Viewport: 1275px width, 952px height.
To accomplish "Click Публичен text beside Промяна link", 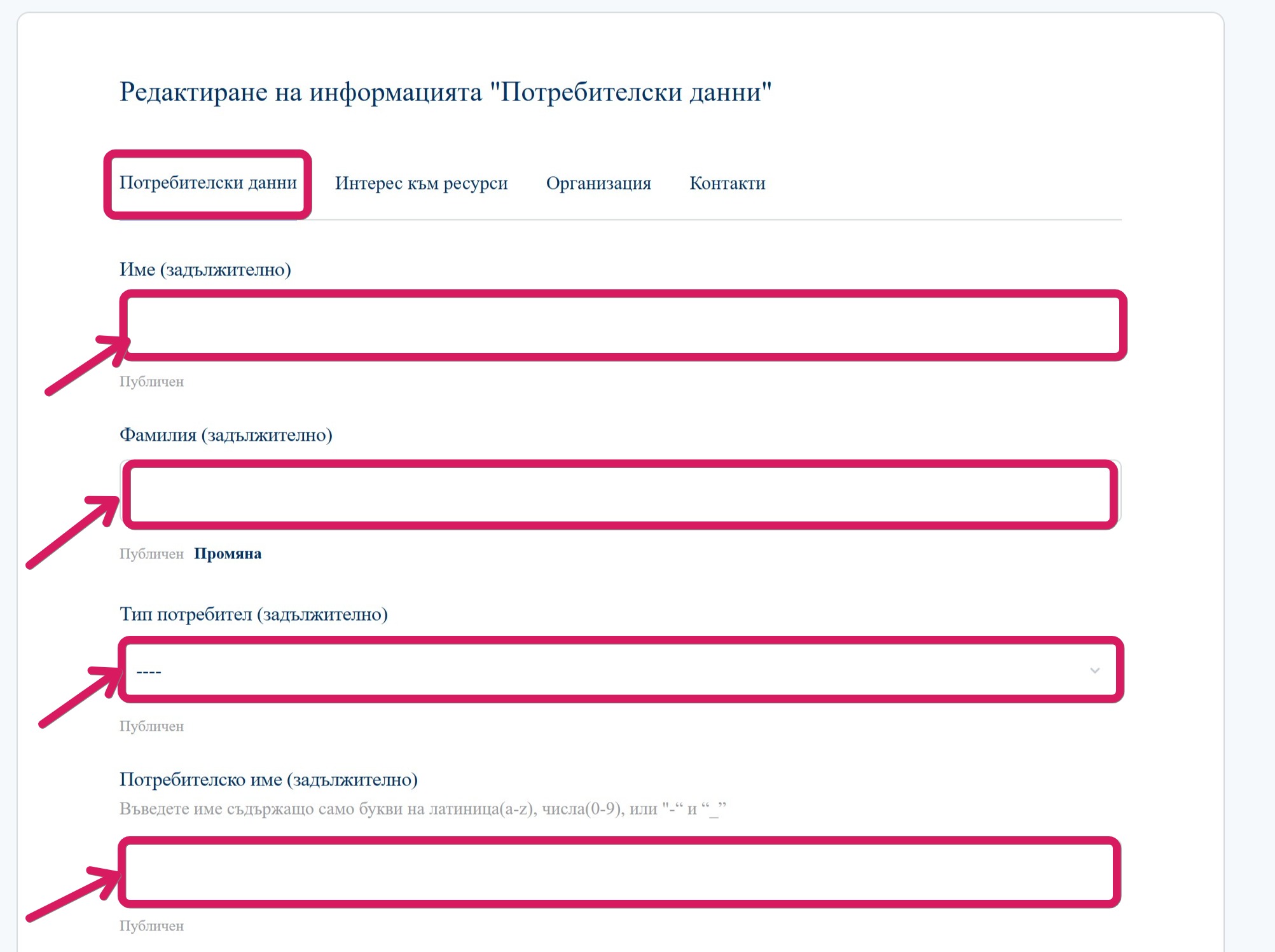I will tap(151, 554).
